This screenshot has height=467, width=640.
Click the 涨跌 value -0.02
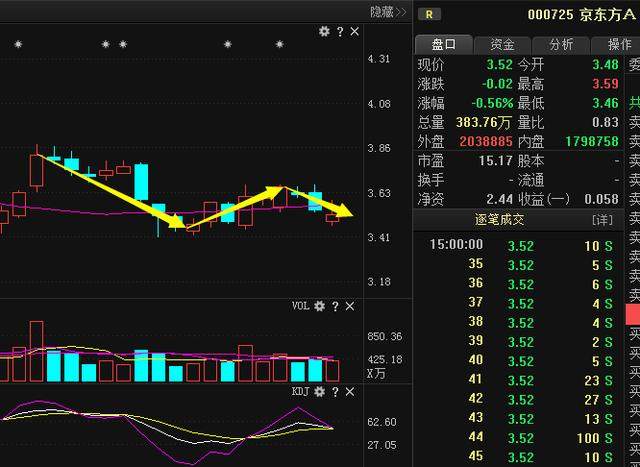(497, 84)
